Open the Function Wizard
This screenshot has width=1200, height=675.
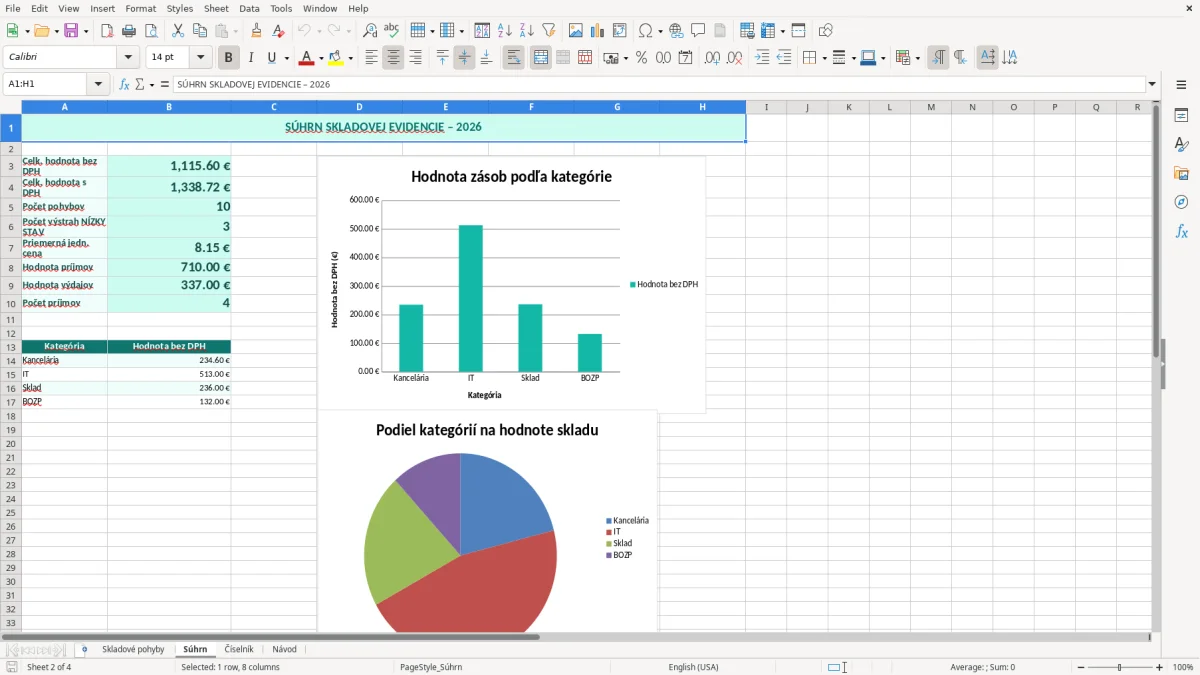point(124,84)
